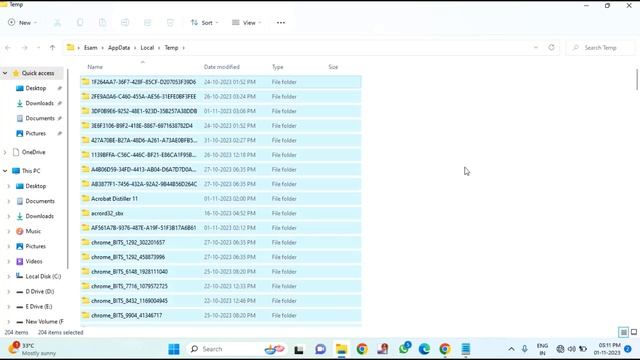The image size is (640, 360).
Task: Click Esam in the address path
Action: 91,48
